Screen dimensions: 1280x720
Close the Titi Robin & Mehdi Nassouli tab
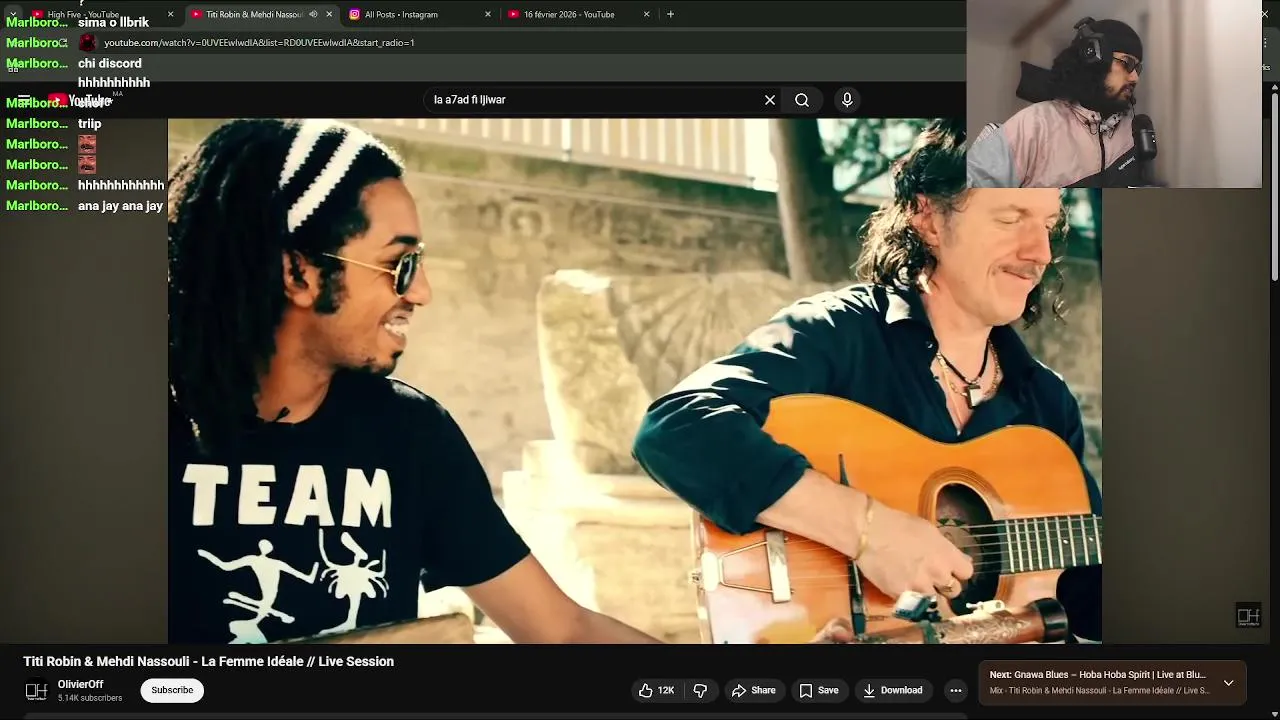329,14
